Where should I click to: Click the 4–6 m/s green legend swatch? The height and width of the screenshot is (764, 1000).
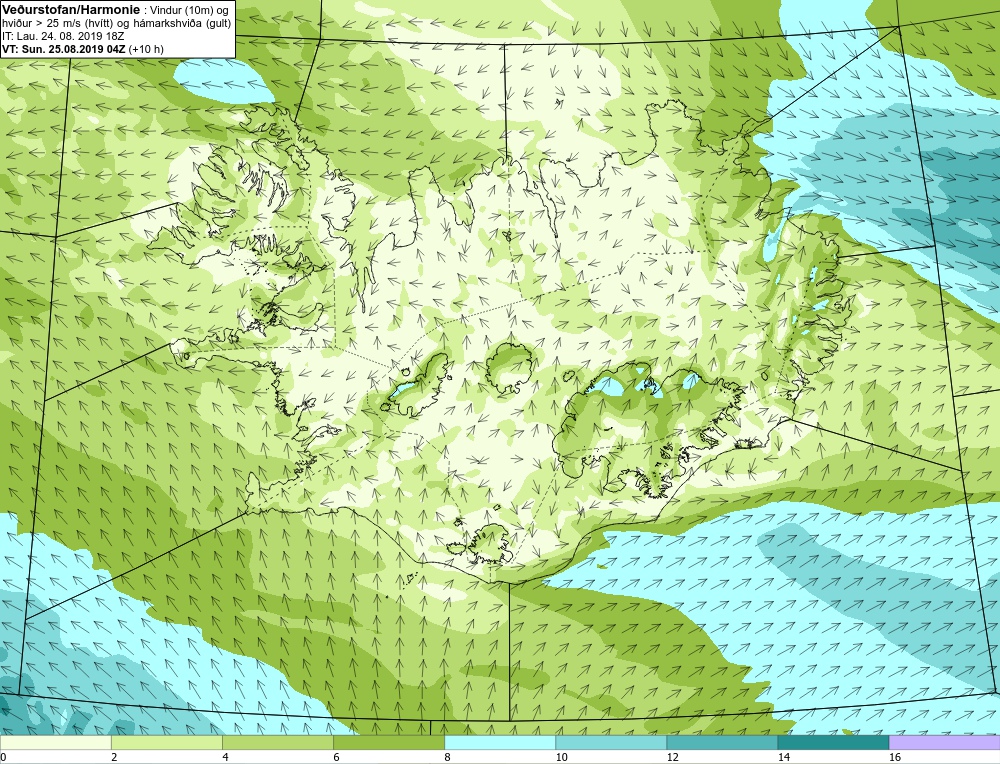pos(277,742)
